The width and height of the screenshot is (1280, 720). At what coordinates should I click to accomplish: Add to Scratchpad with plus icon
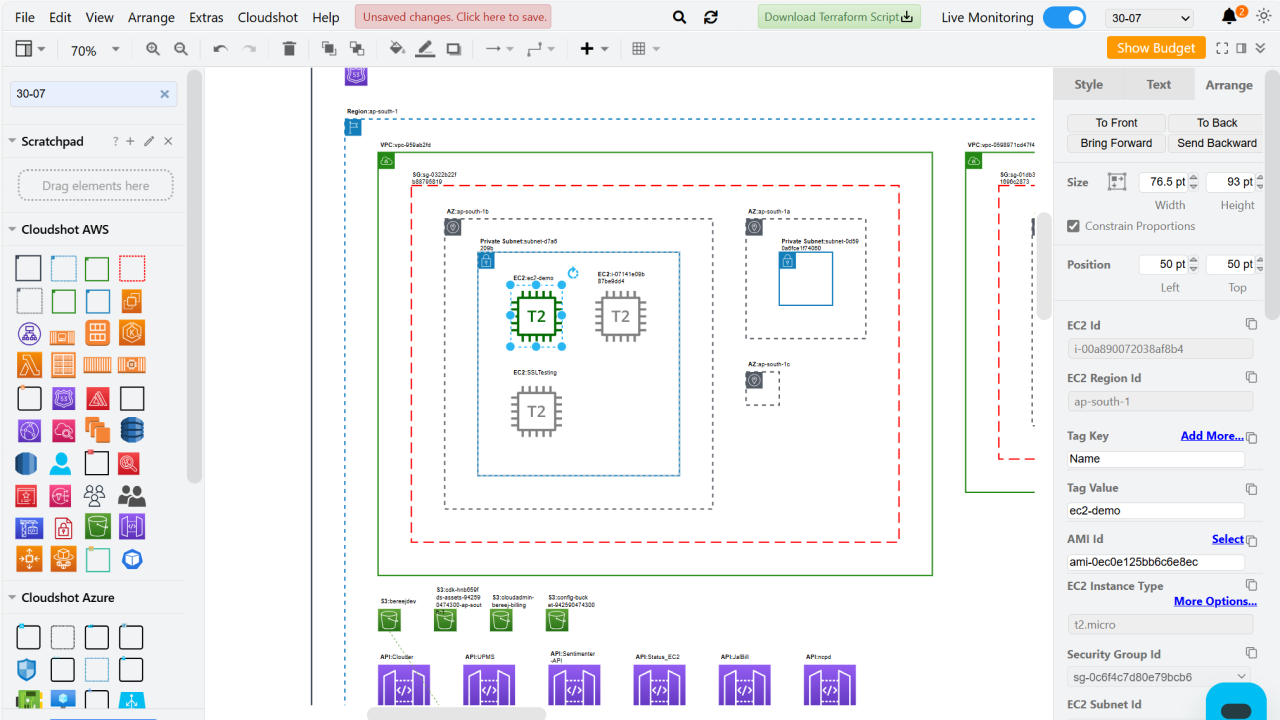point(130,142)
